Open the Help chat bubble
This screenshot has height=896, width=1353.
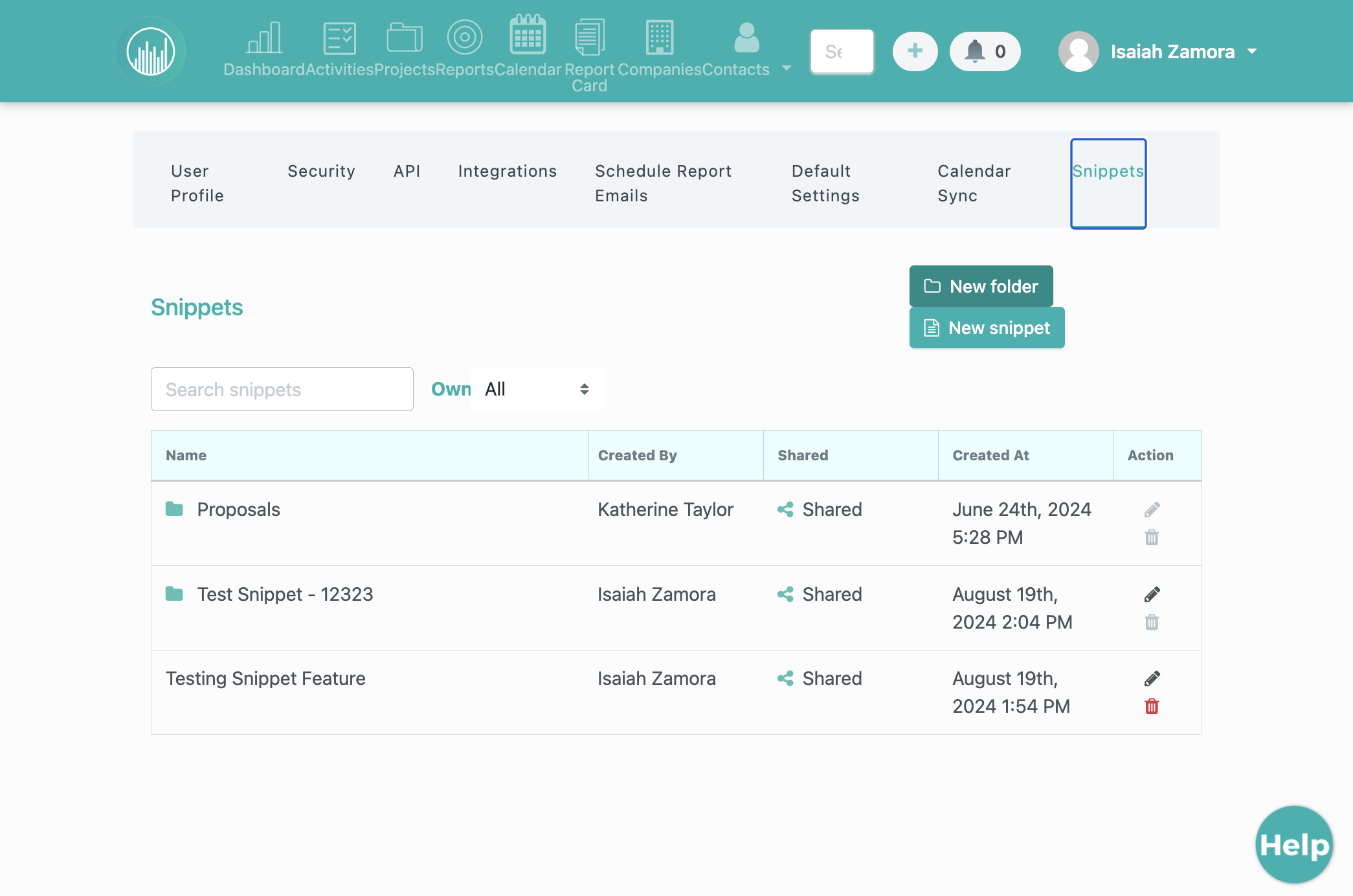coord(1294,844)
